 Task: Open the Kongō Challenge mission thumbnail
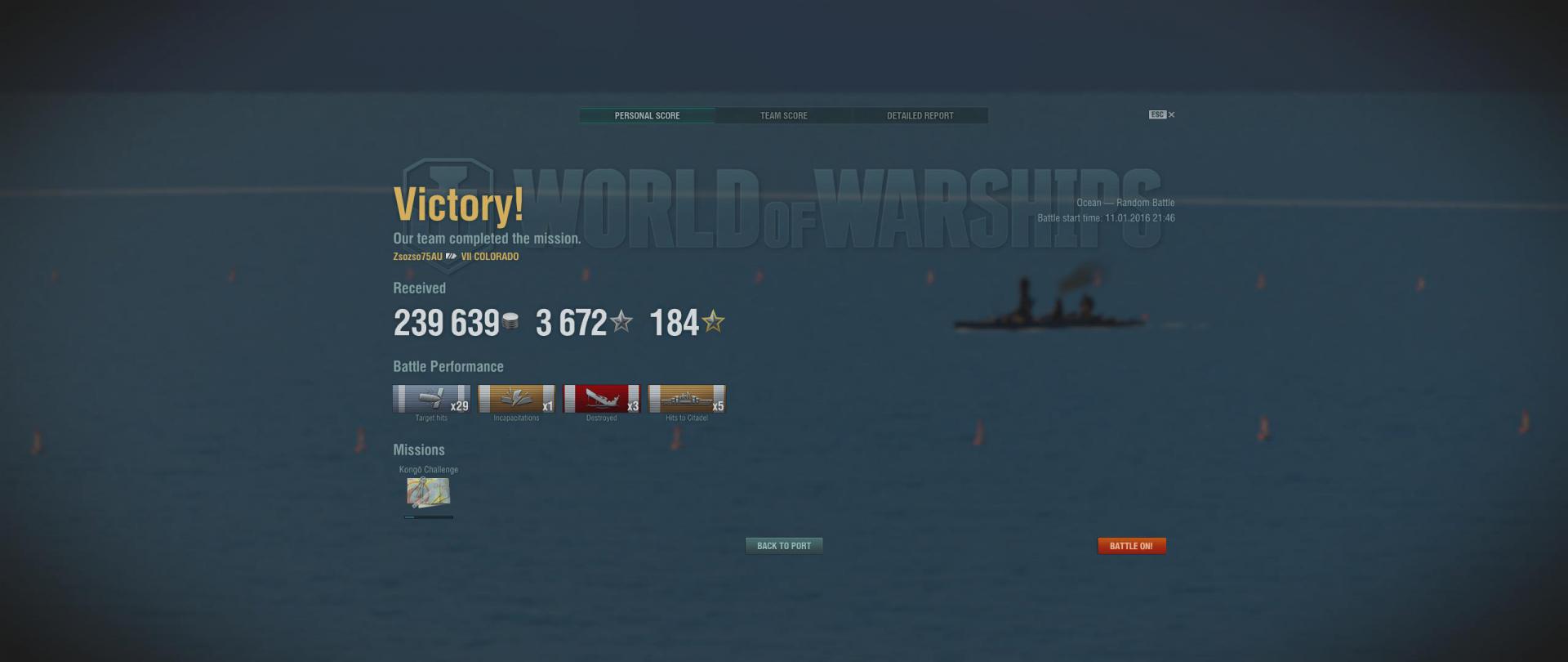(428, 493)
